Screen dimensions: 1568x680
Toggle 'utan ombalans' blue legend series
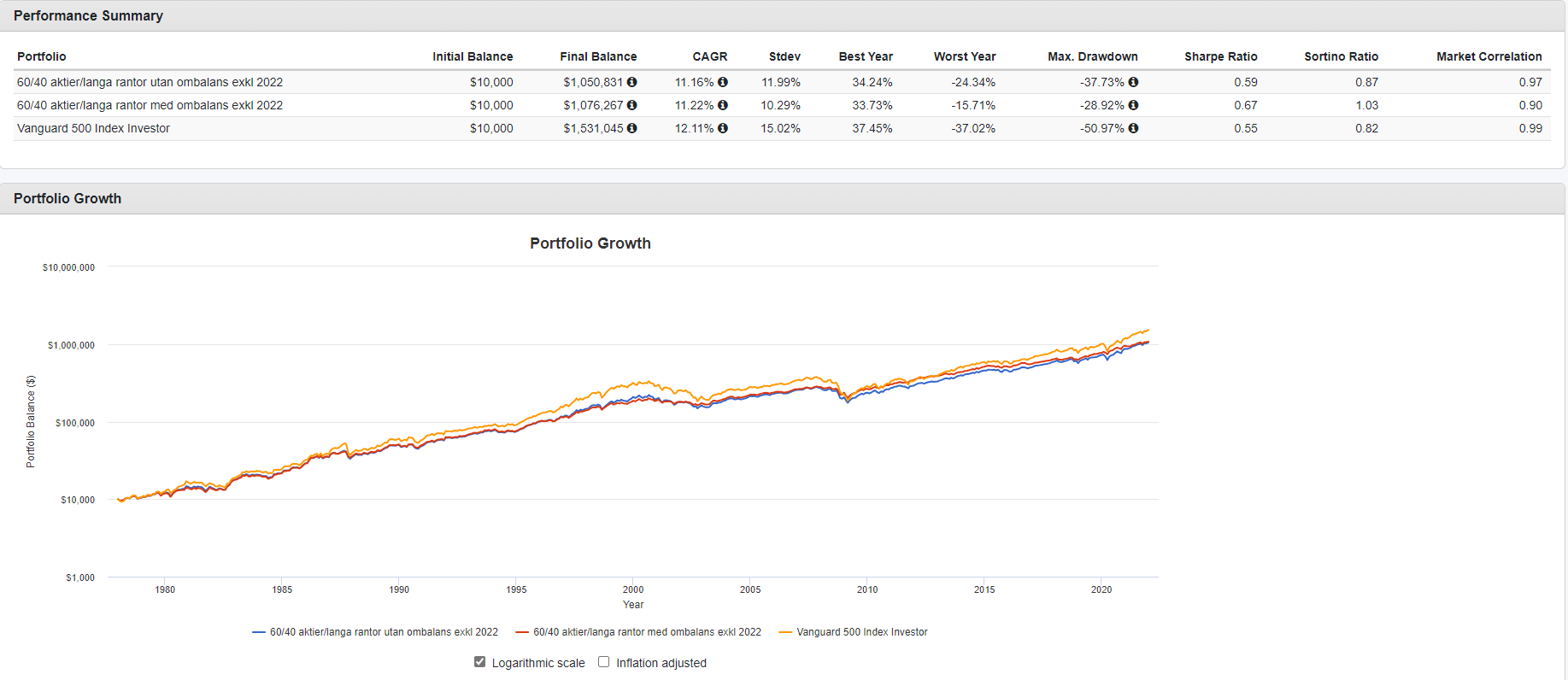(x=384, y=632)
